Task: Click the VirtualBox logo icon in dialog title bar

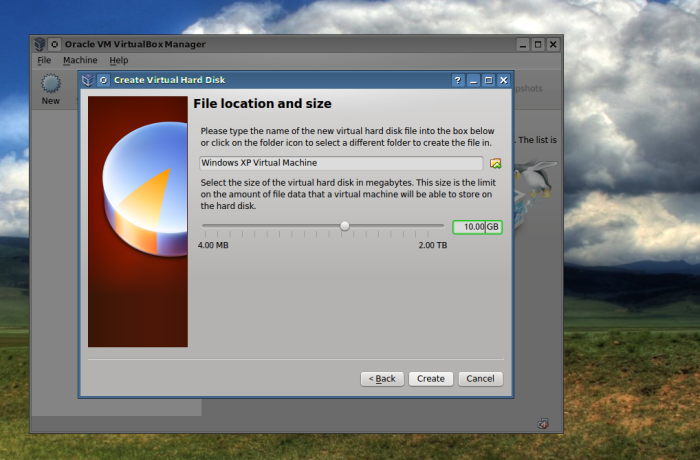Action: [x=88, y=80]
